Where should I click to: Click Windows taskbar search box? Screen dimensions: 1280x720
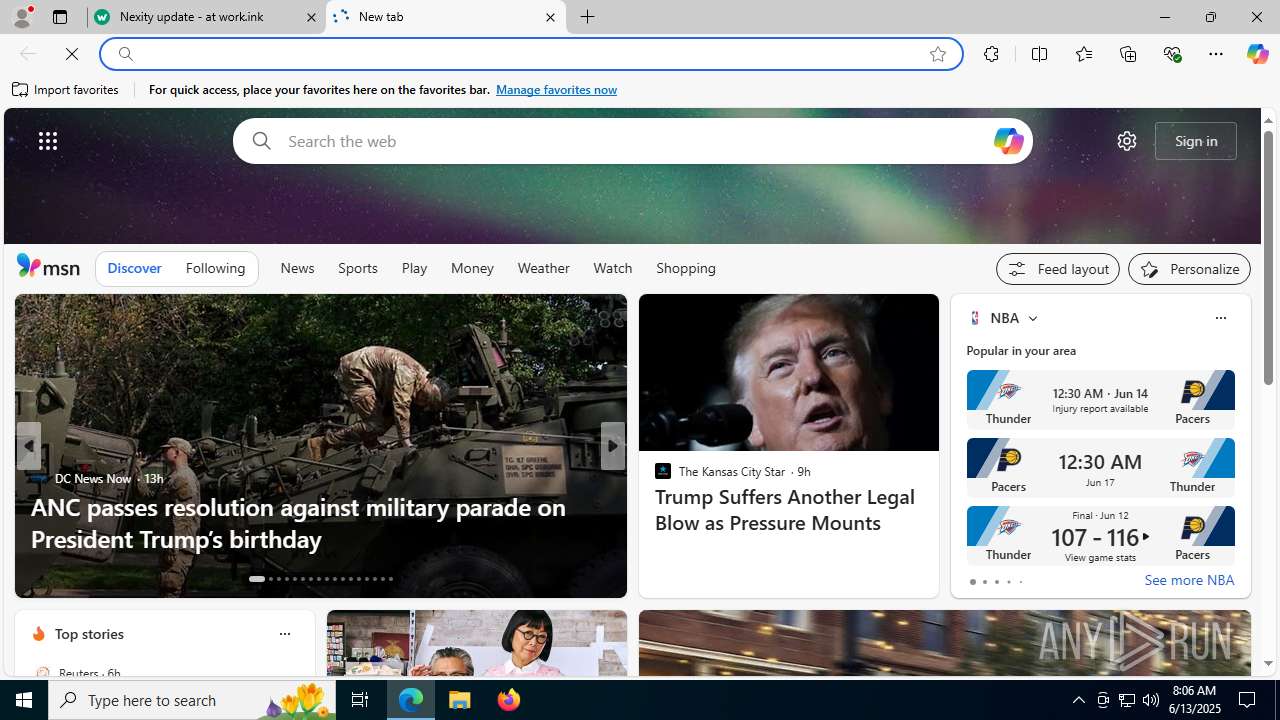[x=190, y=700]
